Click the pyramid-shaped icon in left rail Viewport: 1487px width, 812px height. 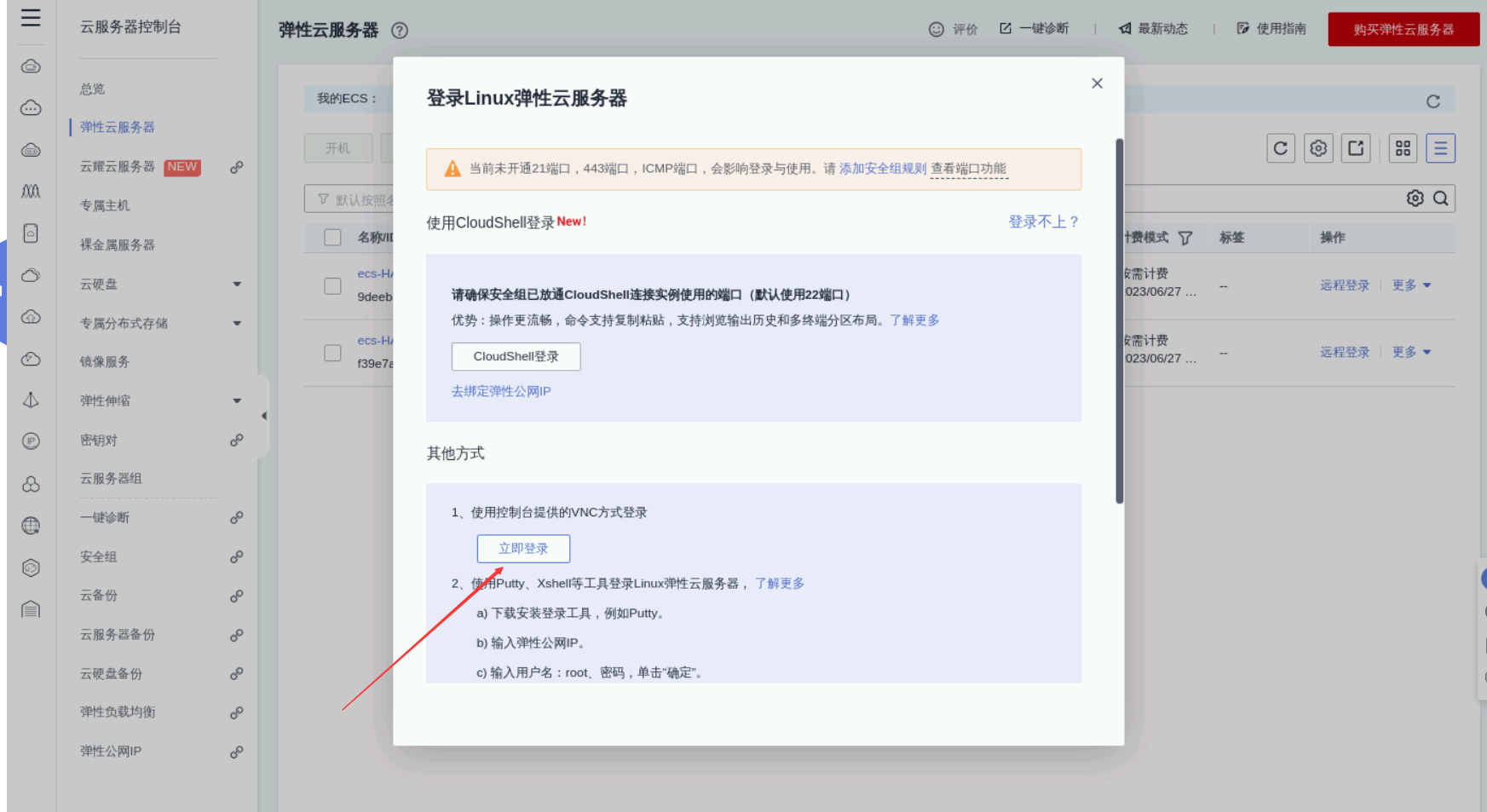31,400
